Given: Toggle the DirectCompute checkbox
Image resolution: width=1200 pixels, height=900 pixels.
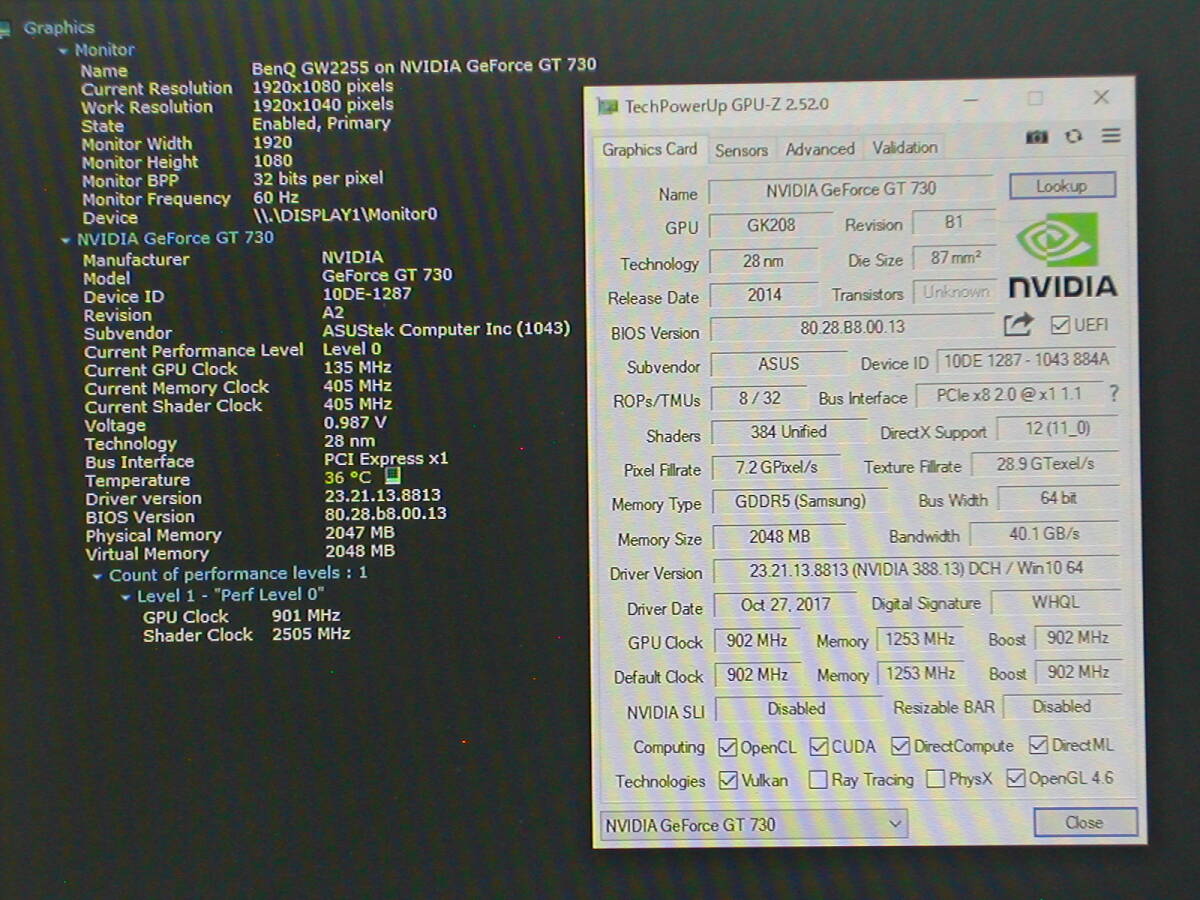Looking at the screenshot, I should [900, 746].
